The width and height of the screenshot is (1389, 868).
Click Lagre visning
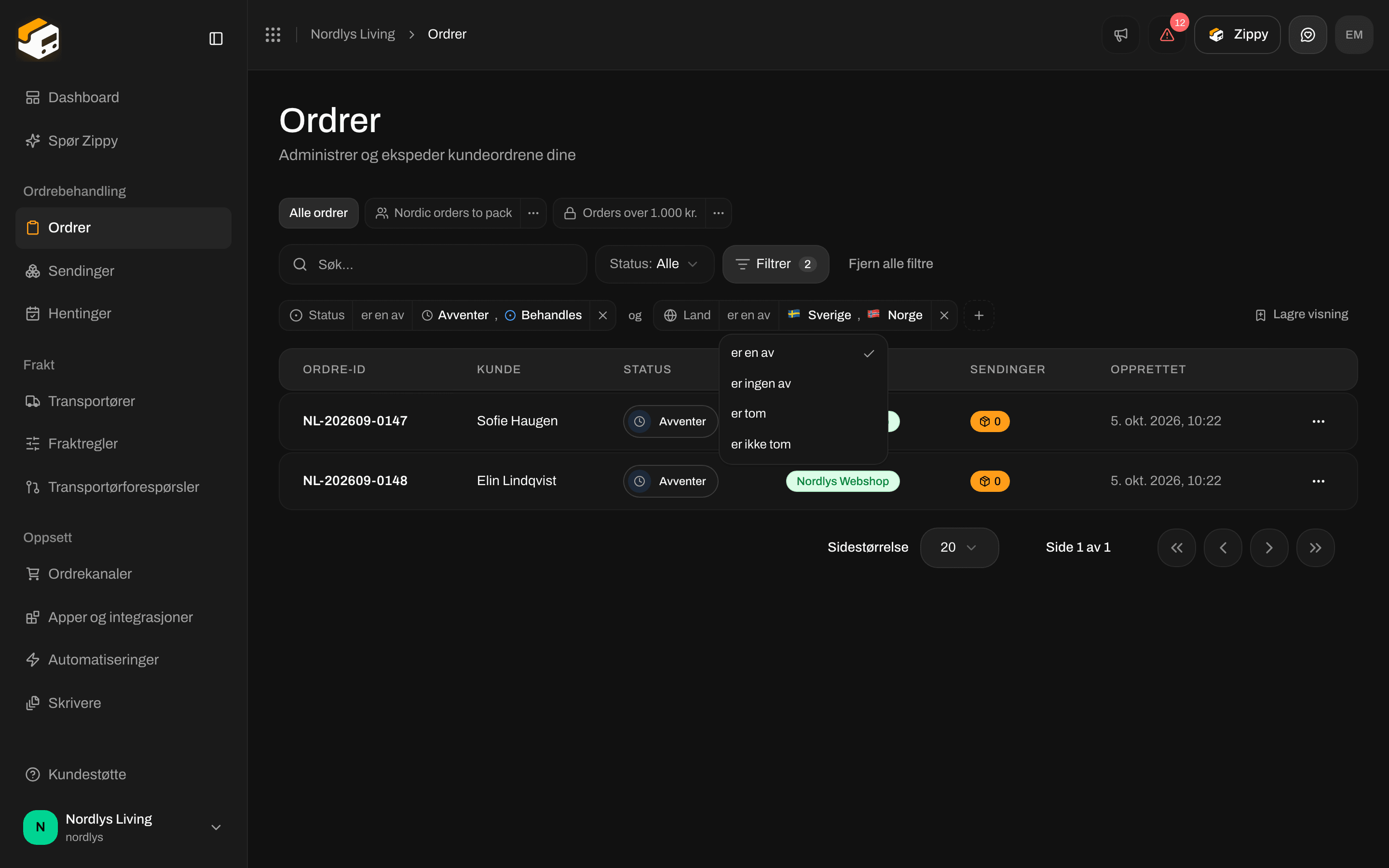pos(1301,314)
